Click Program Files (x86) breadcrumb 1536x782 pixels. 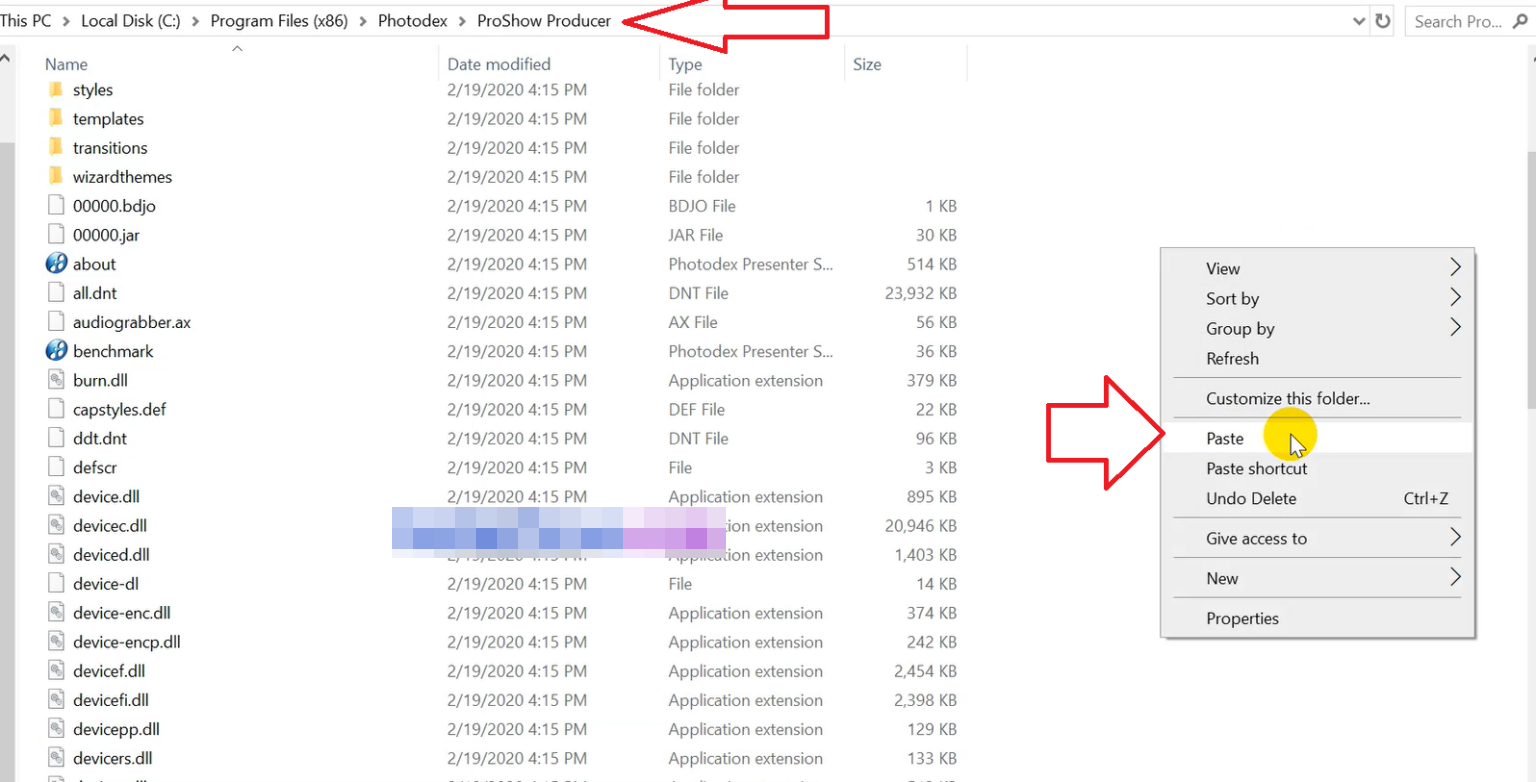[x=279, y=21]
